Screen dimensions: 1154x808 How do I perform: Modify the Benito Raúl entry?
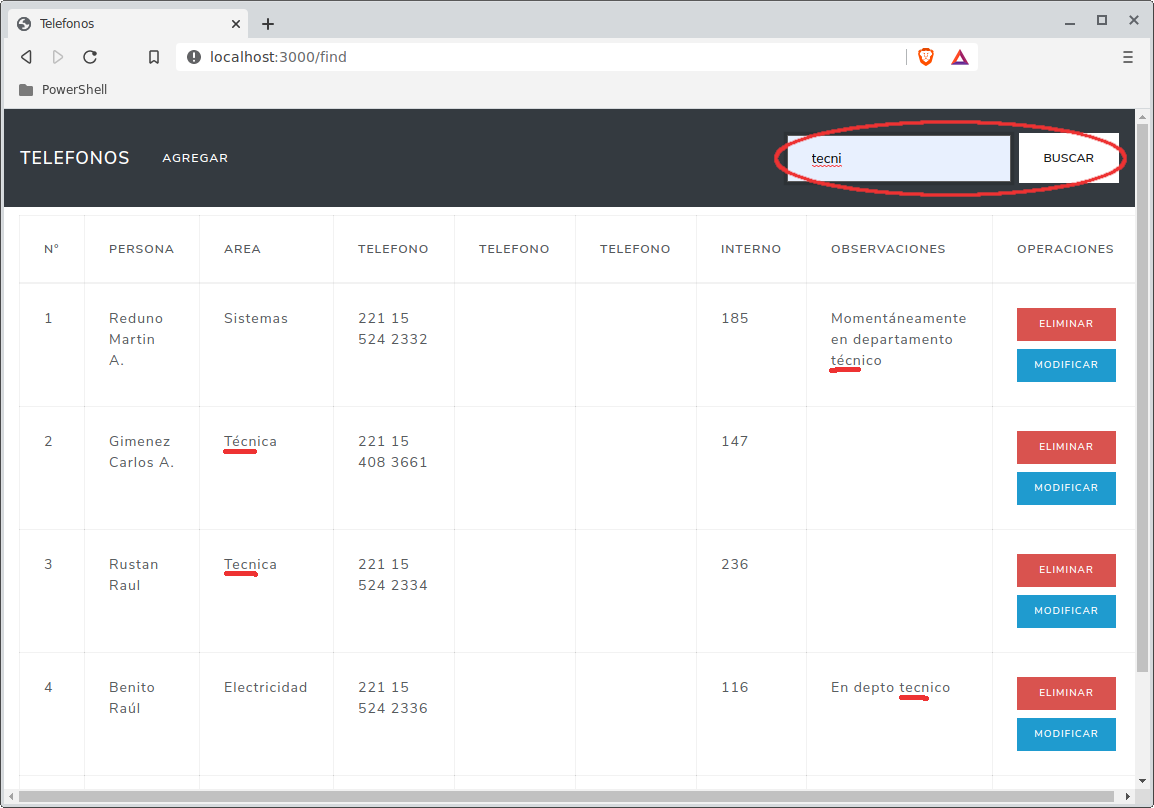pyautogui.click(x=1066, y=734)
